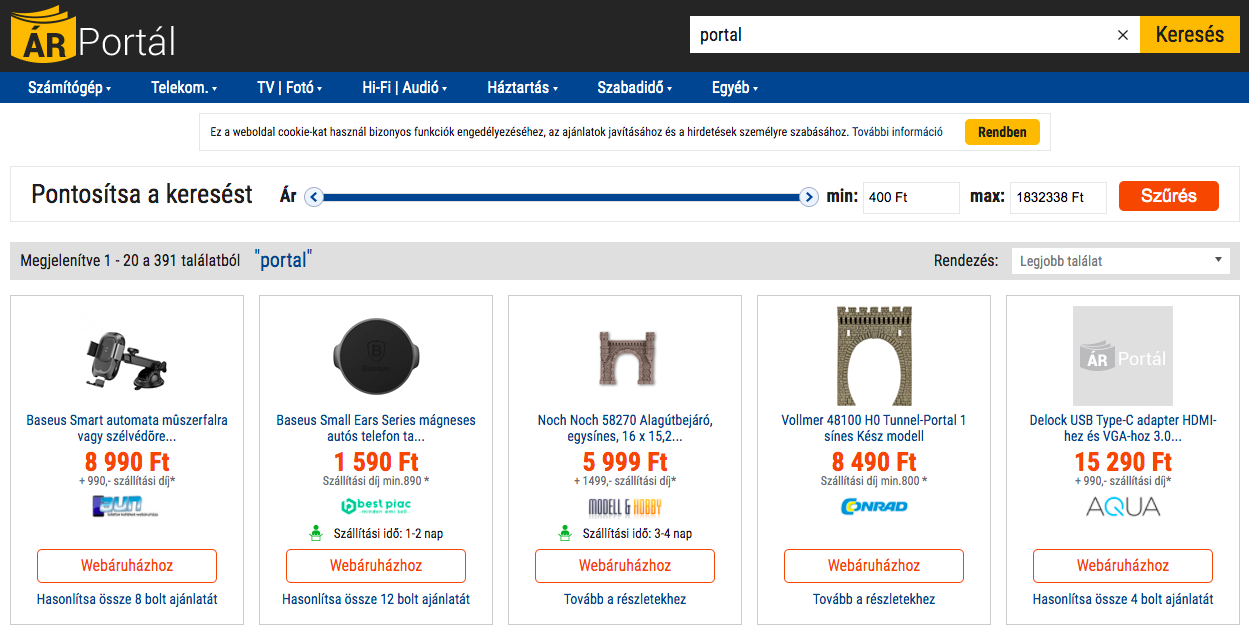The width and height of the screenshot is (1249, 636).
Task: Open the Szabadidő menu
Action: (x=635, y=88)
